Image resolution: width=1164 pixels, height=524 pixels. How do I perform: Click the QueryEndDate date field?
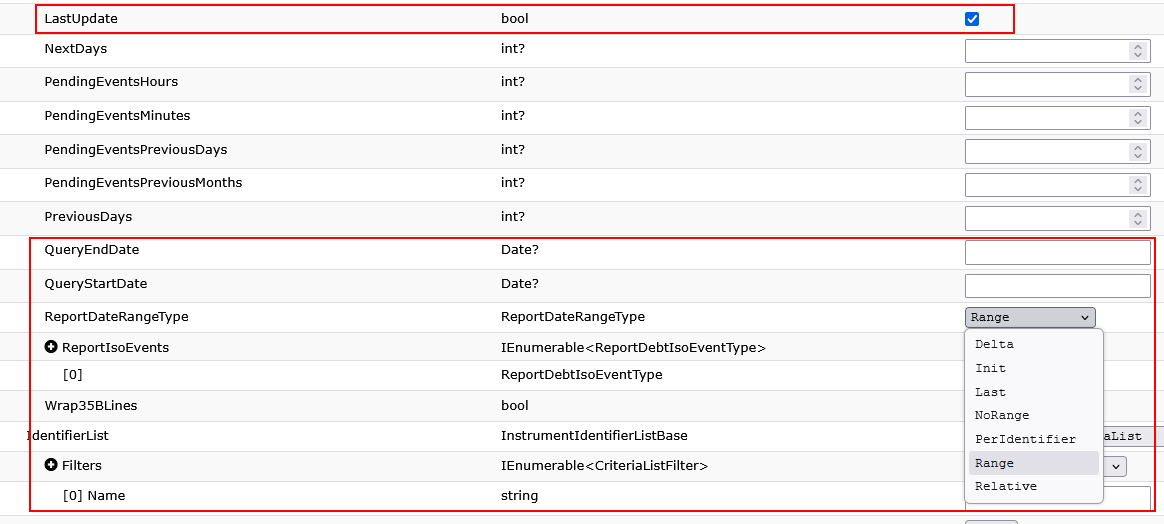coord(1057,252)
